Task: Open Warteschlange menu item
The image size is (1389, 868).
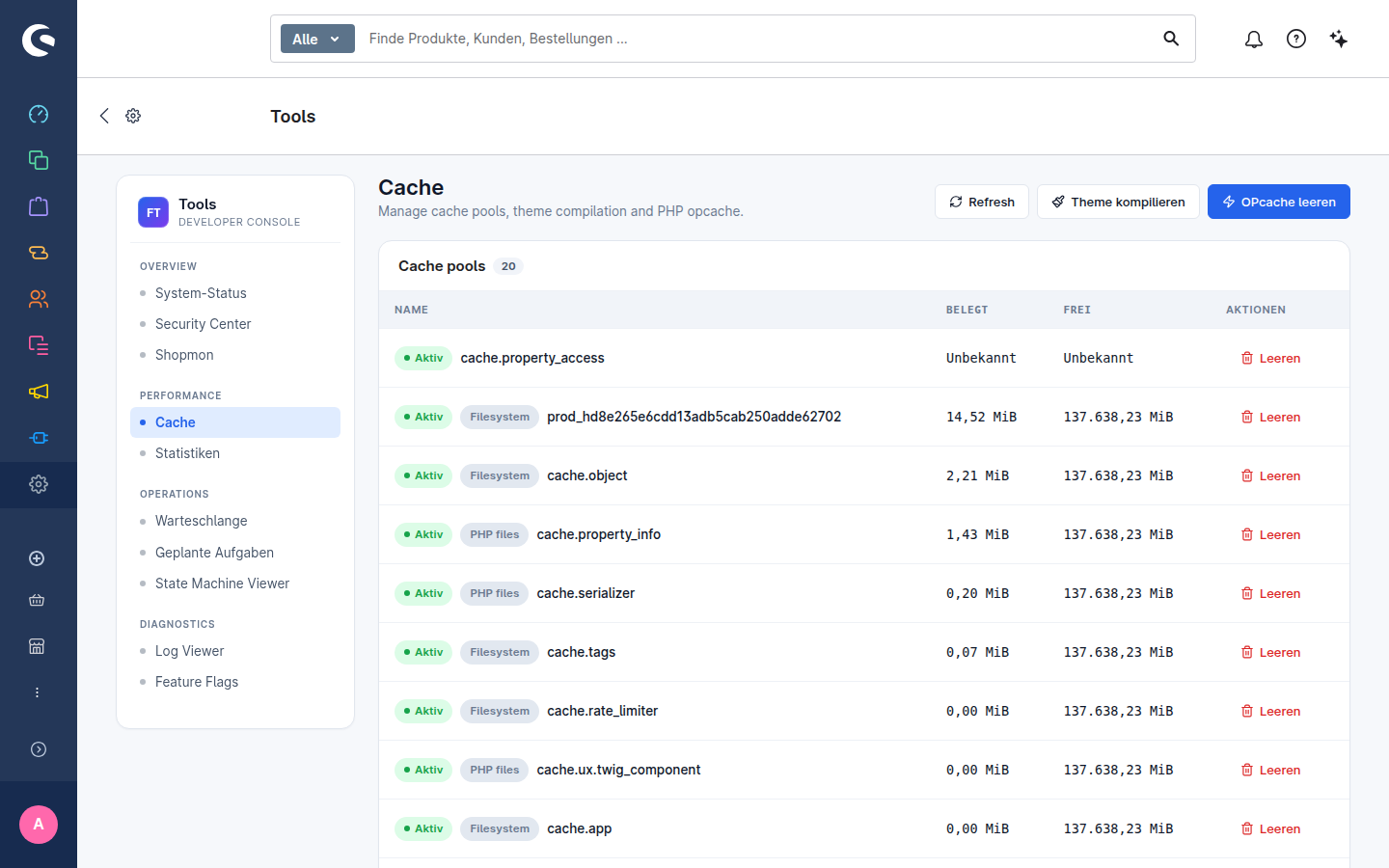Action: click(x=235, y=521)
